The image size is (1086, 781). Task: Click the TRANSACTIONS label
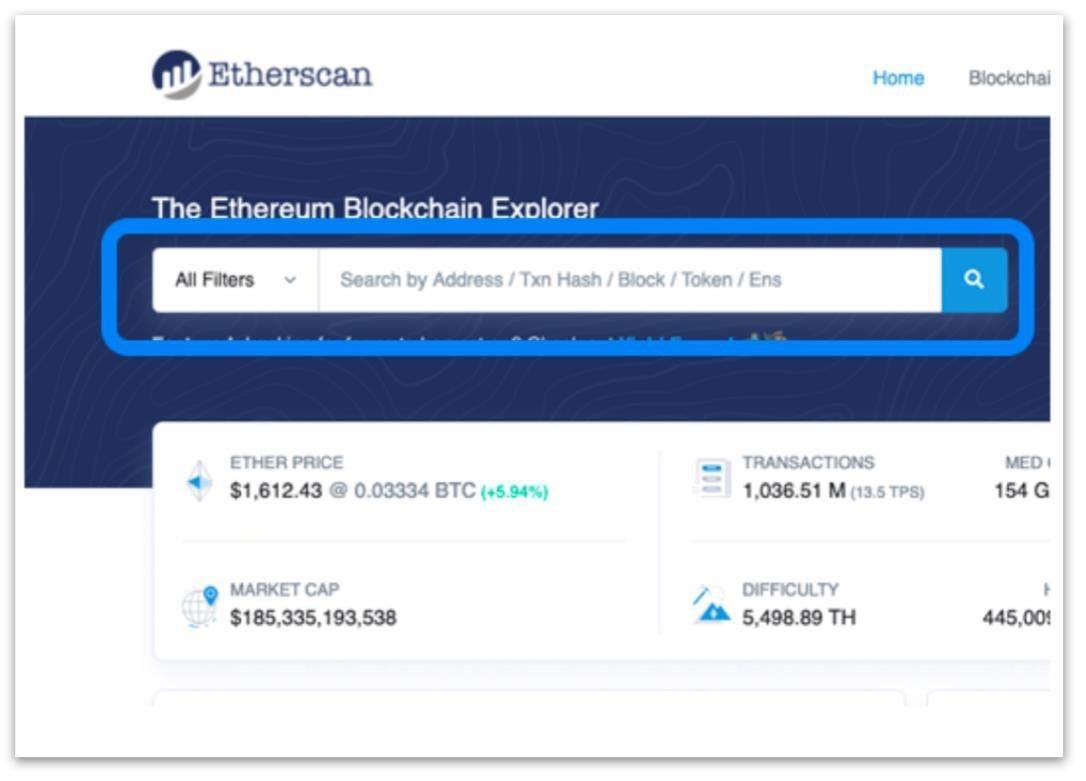pos(808,463)
